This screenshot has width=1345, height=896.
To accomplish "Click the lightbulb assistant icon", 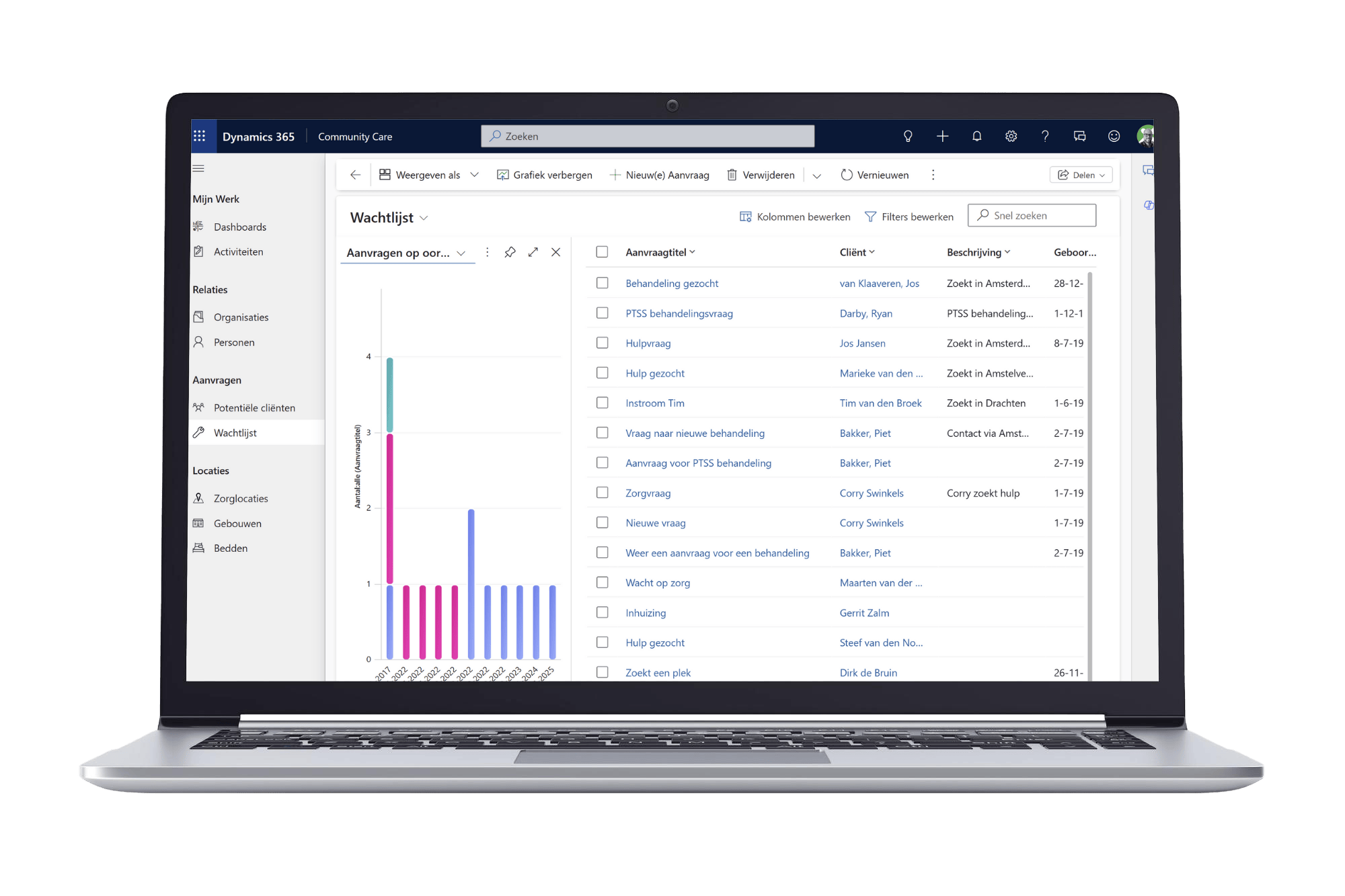I will tap(908, 136).
